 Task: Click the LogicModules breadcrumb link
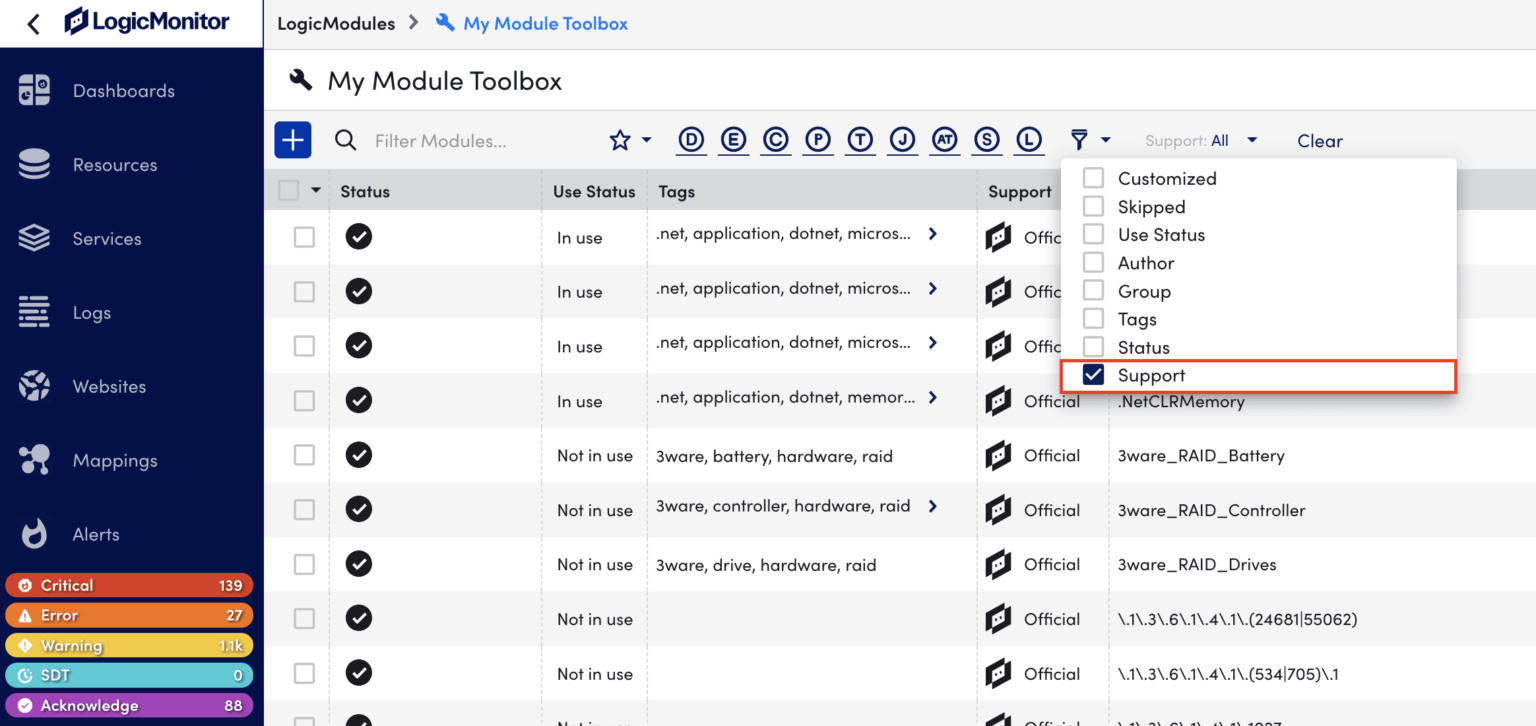point(336,23)
